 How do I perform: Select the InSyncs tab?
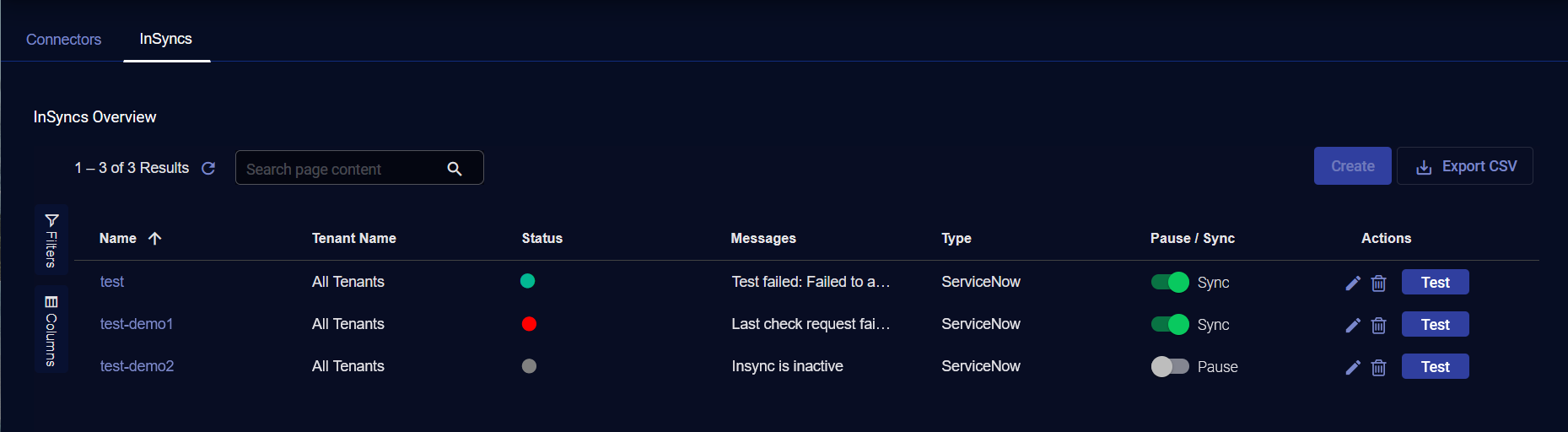click(166, 39)
